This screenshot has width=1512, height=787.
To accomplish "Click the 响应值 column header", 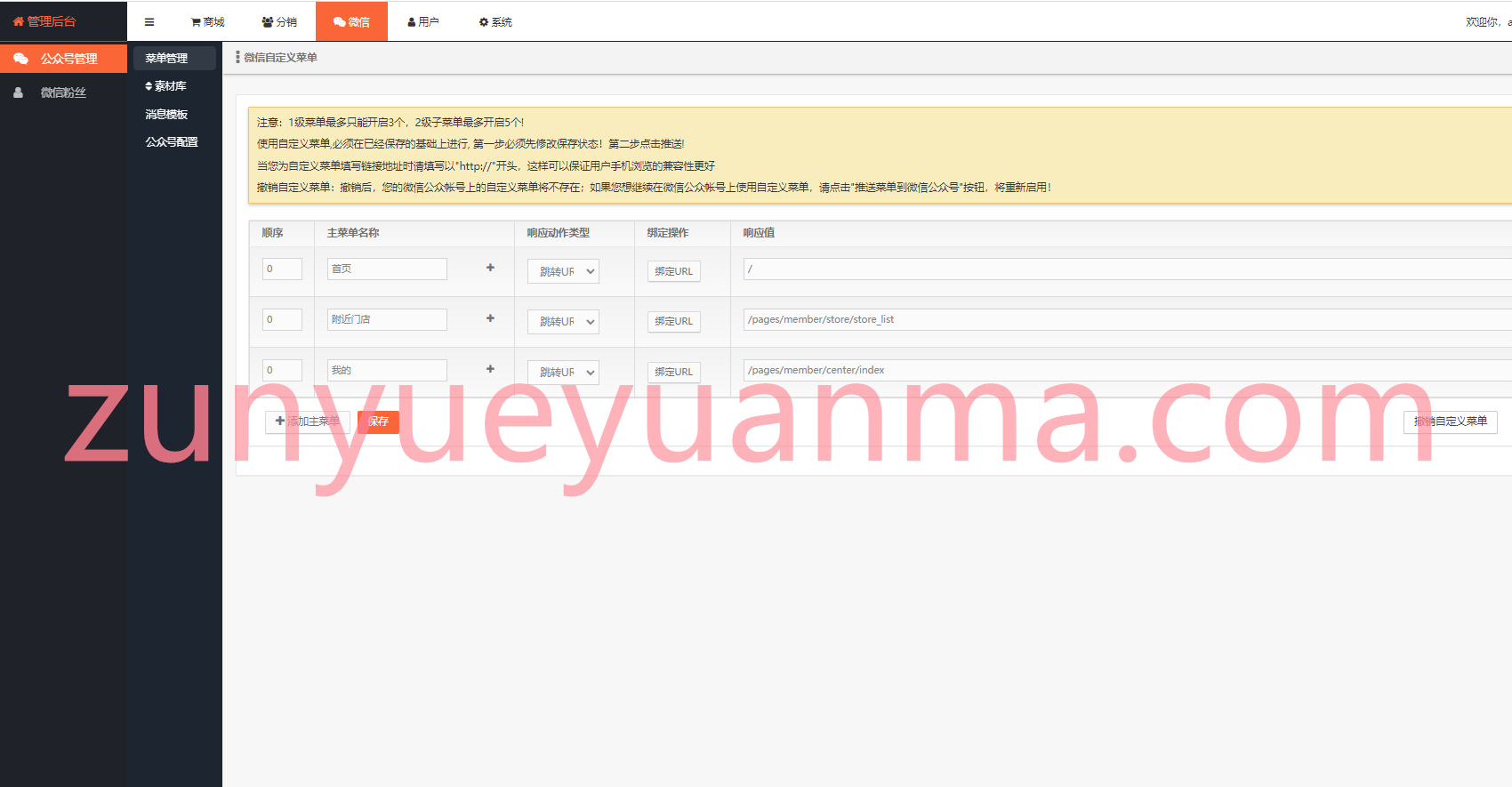I will 759,233.
